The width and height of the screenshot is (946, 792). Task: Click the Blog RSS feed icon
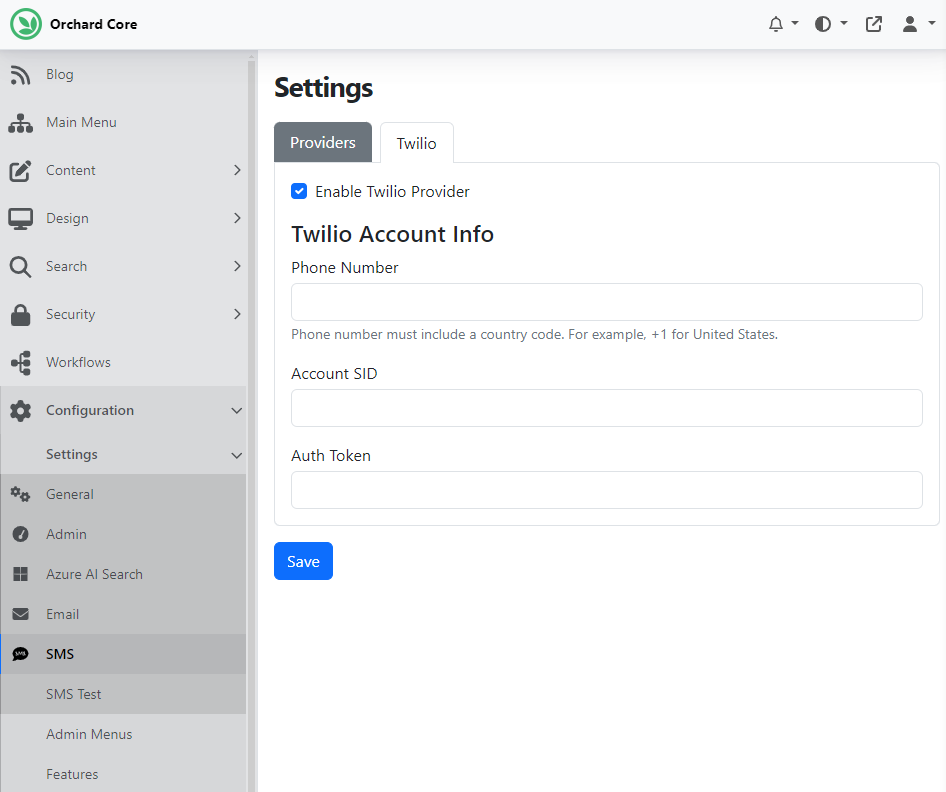tap(21, 75)
